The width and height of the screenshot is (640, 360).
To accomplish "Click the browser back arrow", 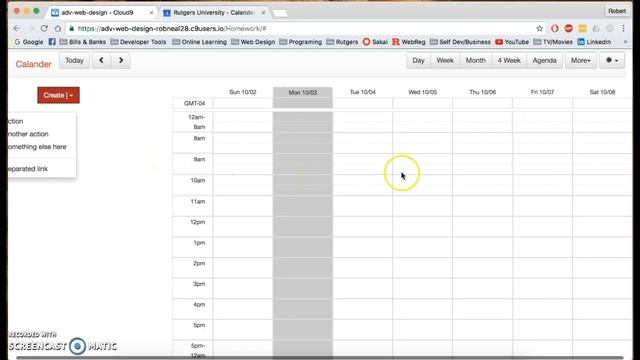I will coord(16,29).
